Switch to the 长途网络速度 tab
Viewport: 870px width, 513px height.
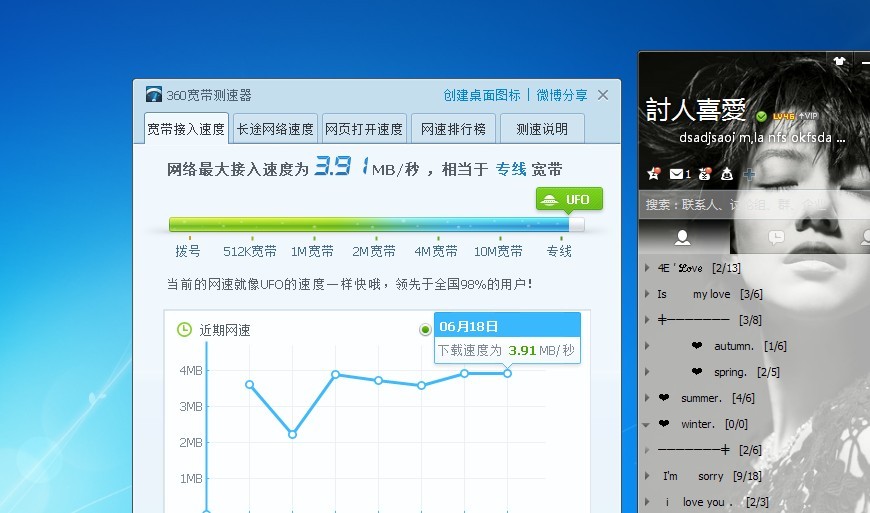point(275,129)
